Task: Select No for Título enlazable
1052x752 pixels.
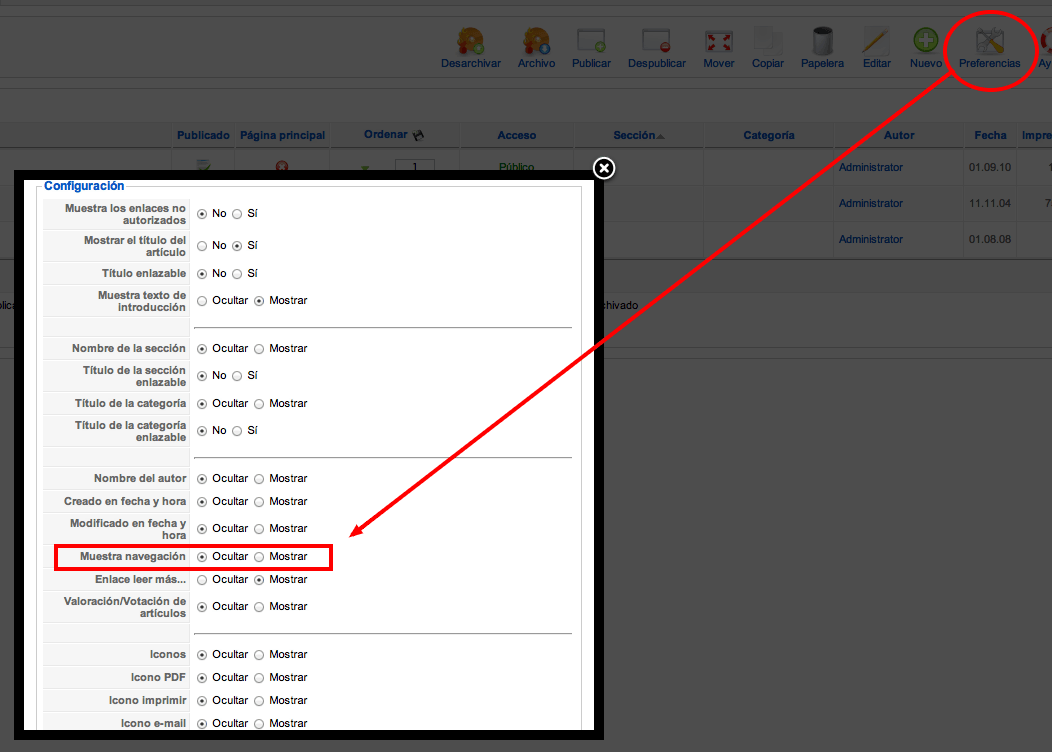Action: coord(202,274)
